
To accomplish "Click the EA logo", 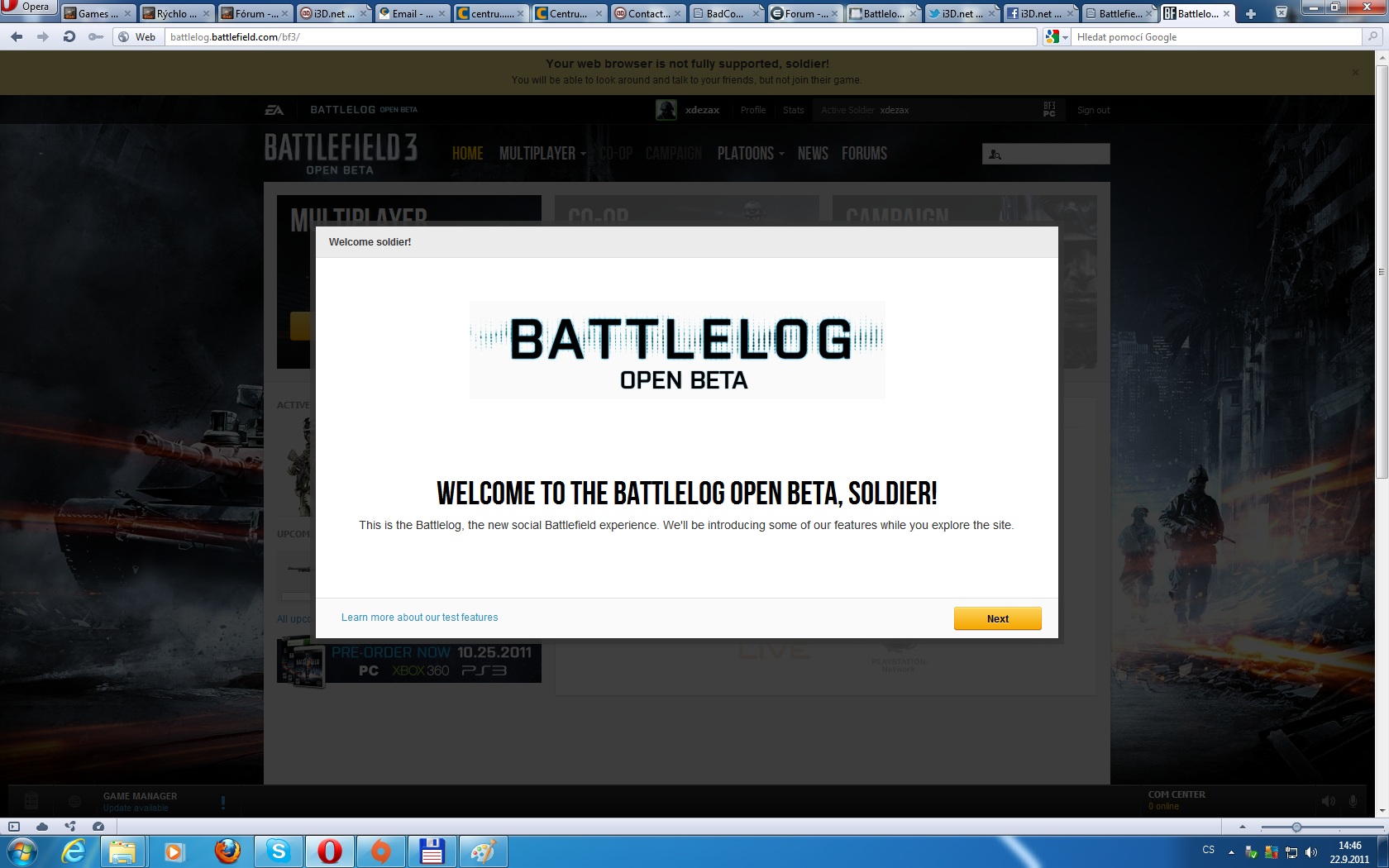I will (x=274, y=110).
